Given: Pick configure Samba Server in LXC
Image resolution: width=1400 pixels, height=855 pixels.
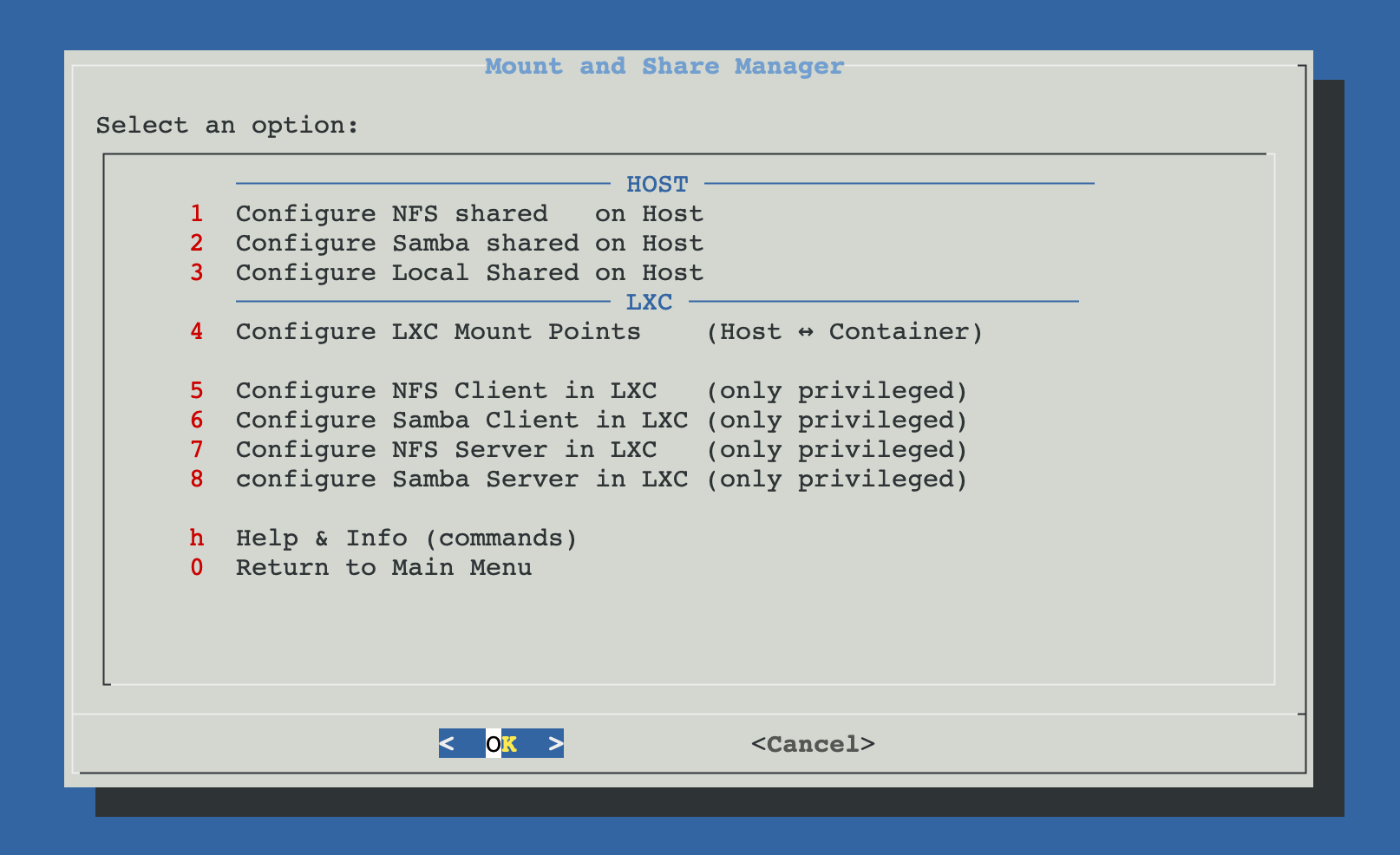Looking at the screenshot, I should [x=461, y=480].
